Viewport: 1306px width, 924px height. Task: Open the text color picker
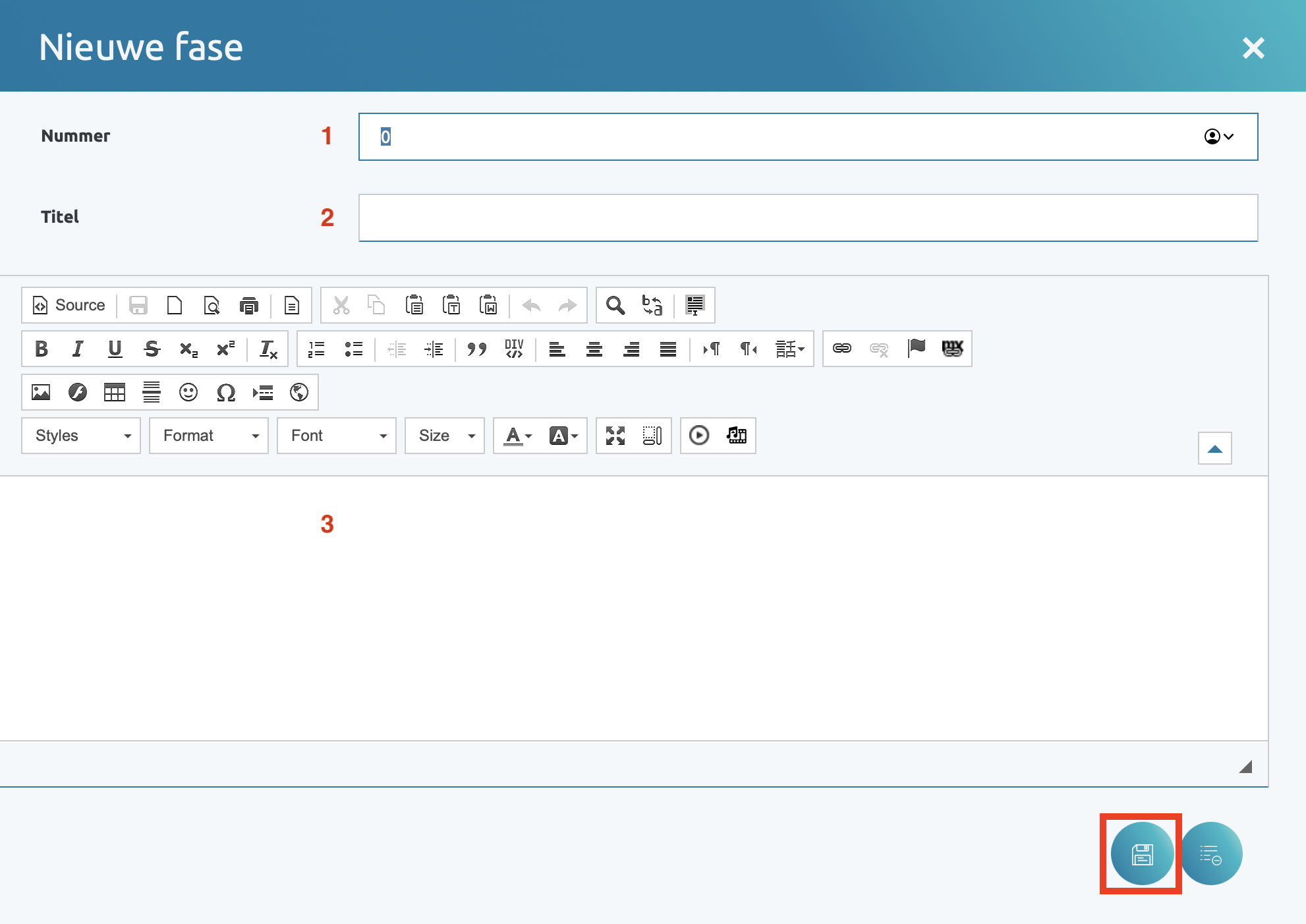517,436
